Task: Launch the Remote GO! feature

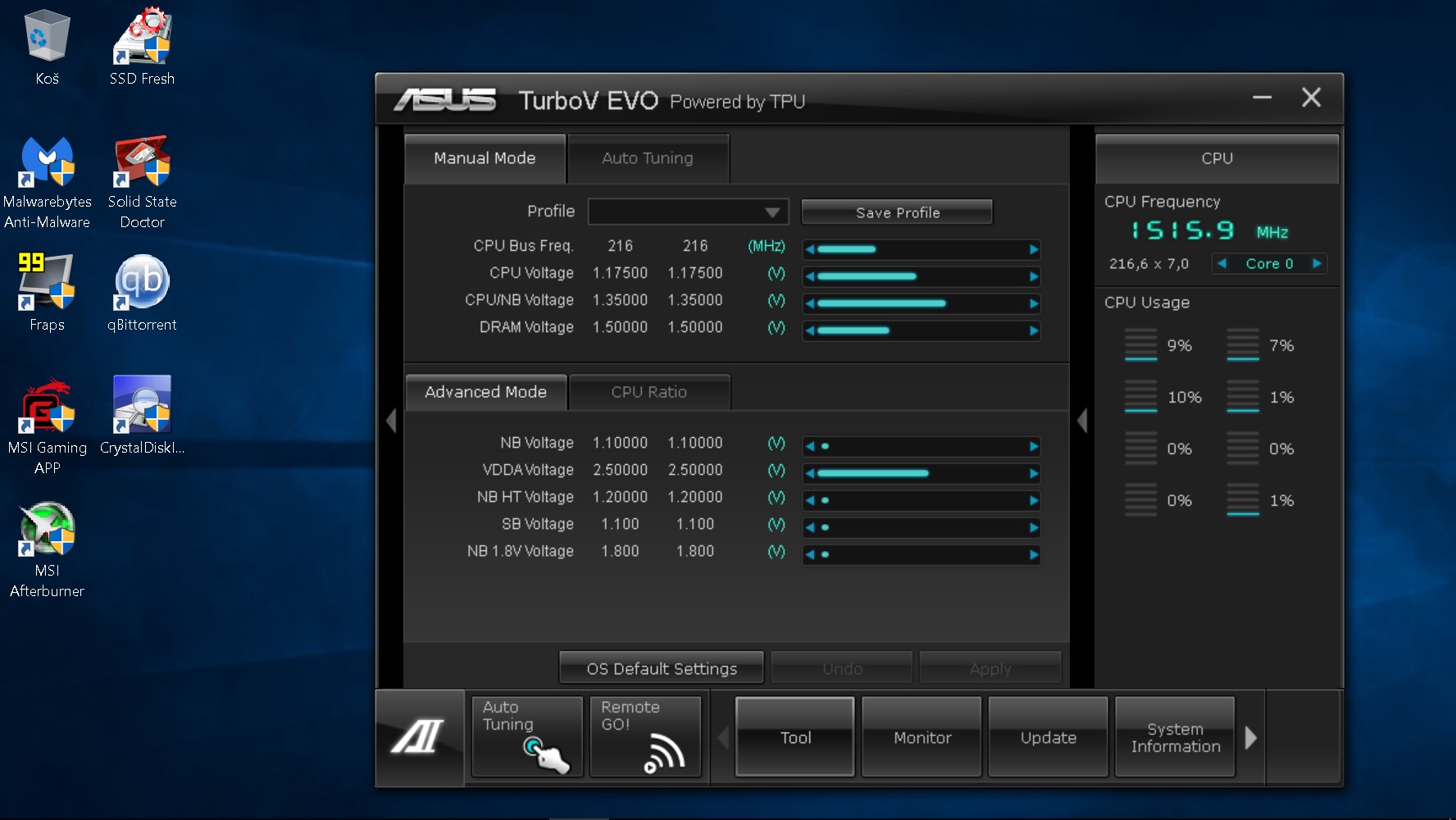Action: [x=645, y=736]
